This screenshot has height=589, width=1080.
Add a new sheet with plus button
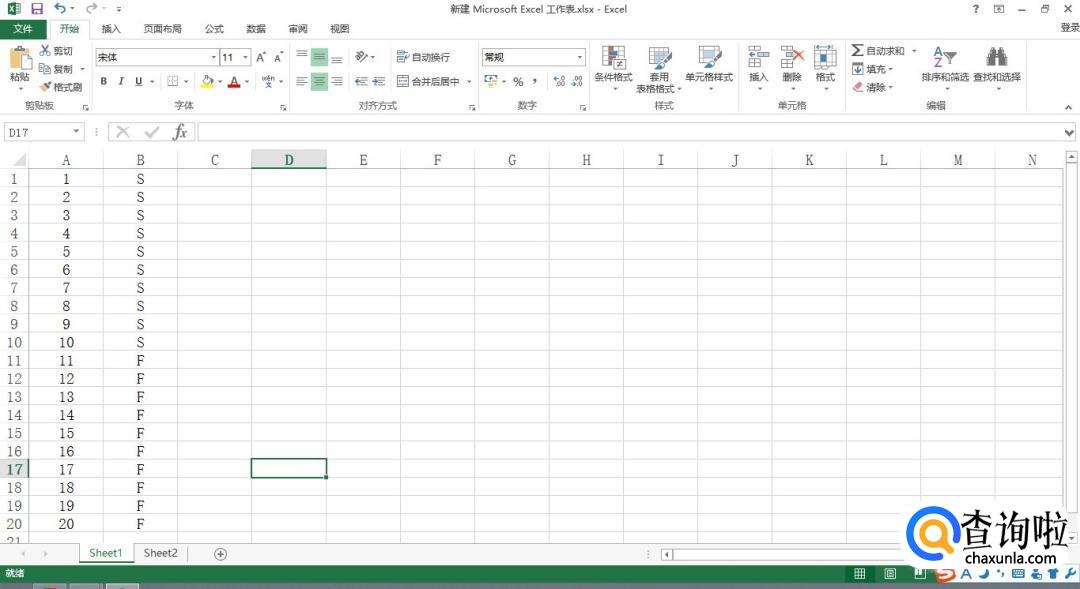coord(220,554)
